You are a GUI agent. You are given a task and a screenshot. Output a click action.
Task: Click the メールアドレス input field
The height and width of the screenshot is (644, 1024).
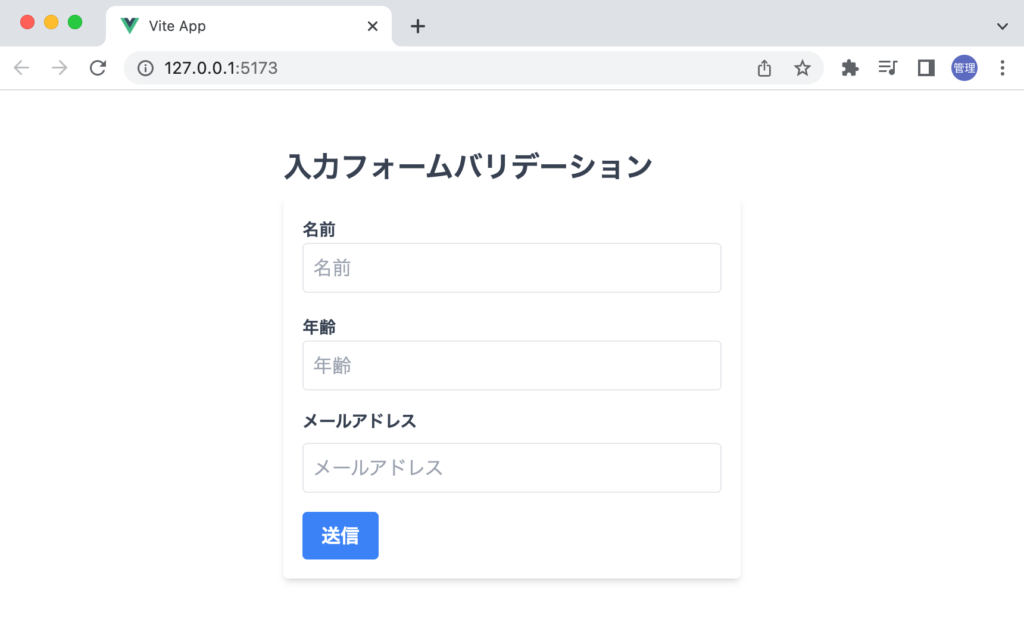(x=511, y=467)
